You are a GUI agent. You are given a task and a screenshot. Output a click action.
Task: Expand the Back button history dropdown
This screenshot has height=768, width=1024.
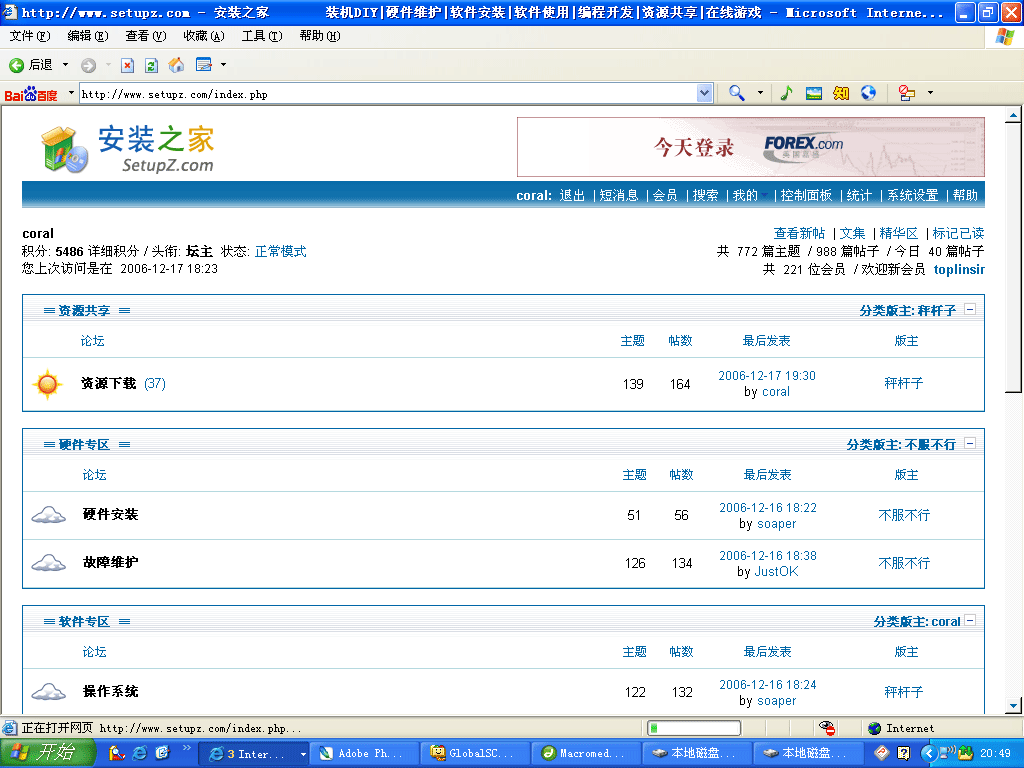pyautogui.click(x=66, y=65)
